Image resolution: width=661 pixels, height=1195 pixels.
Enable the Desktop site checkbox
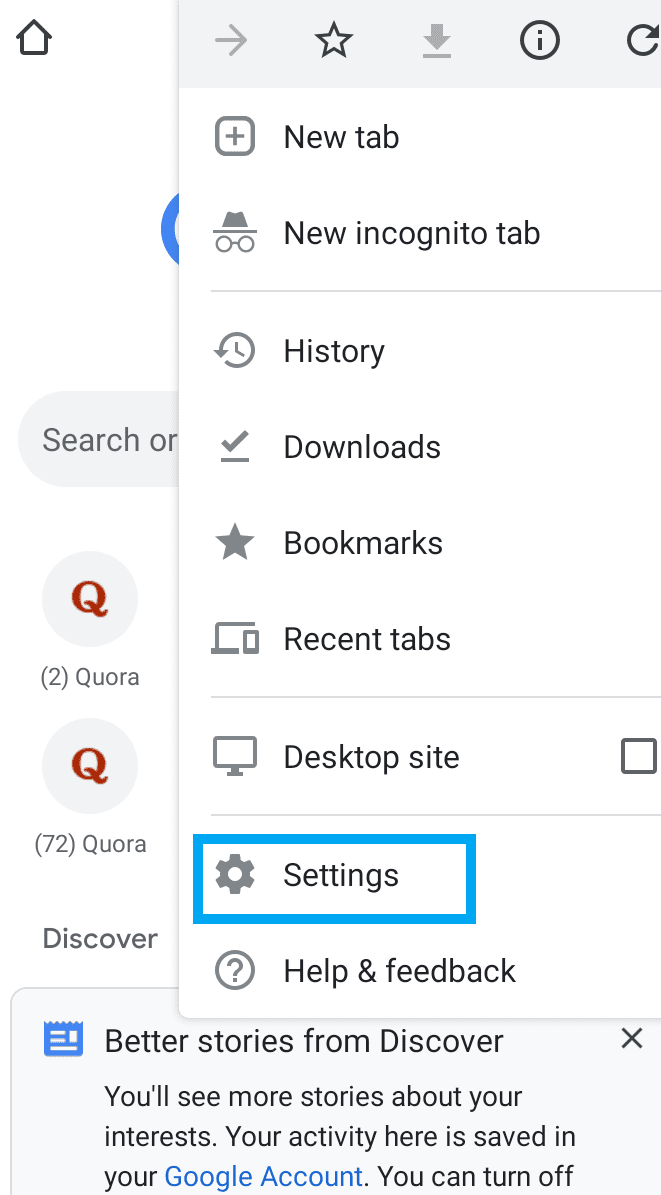click(639, 757)
